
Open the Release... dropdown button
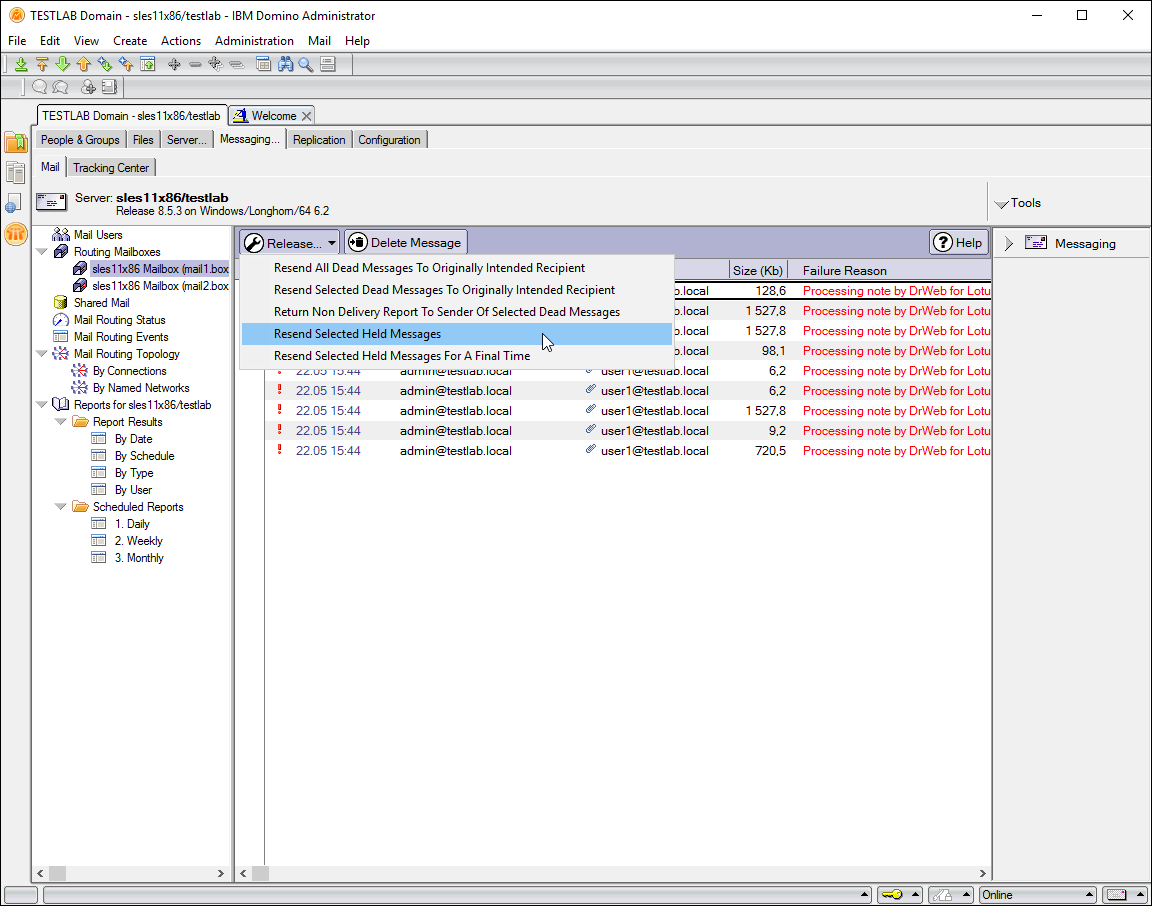[289, 243]
